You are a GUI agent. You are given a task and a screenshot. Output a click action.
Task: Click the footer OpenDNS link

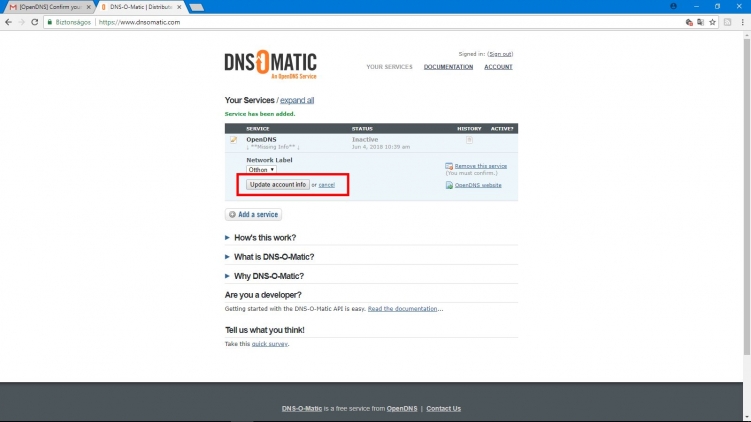pos(402,409)
